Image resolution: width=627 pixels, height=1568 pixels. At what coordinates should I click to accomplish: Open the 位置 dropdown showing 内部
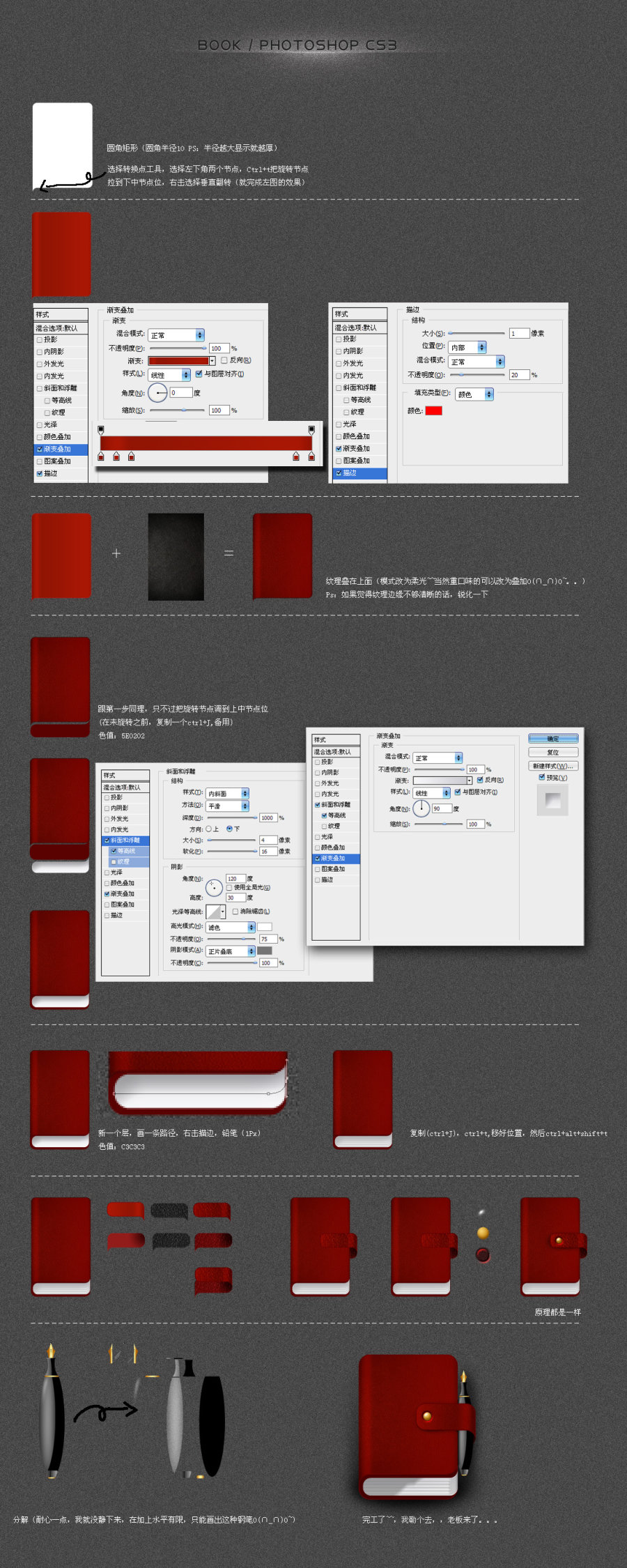pyautogui.click(x=467, y=347)
